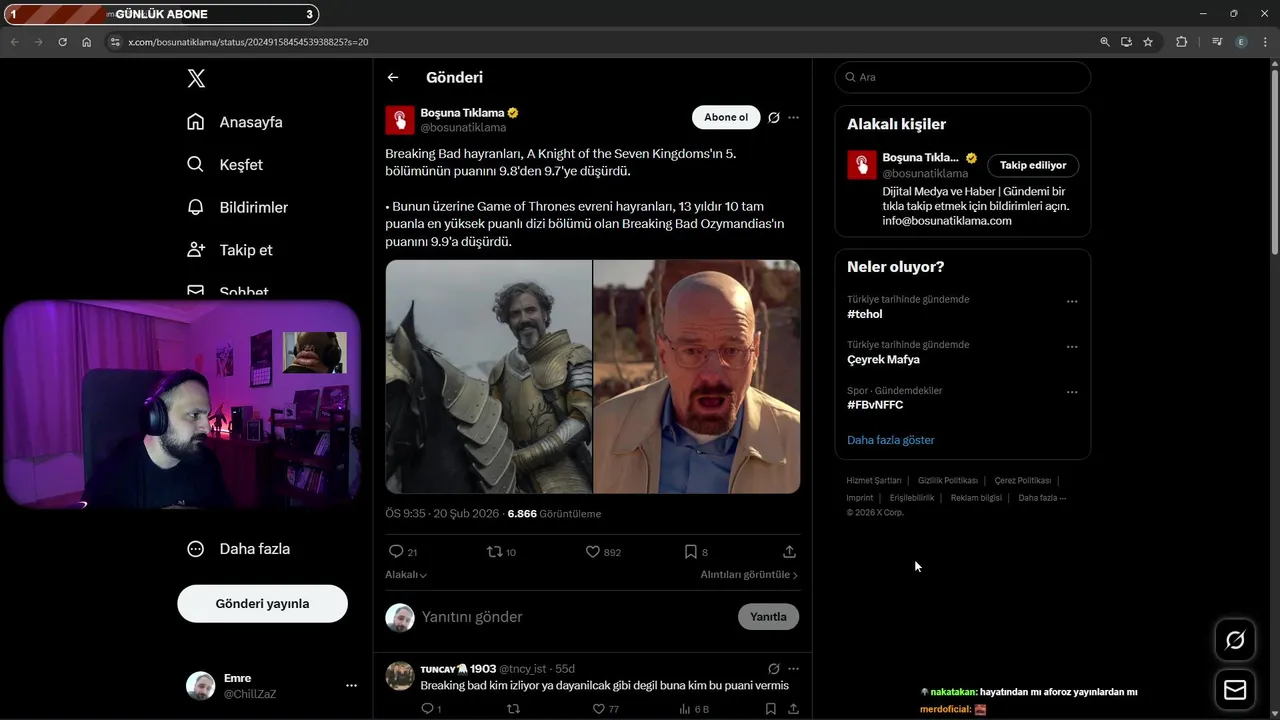This screenshot has width=1280, height=720.
Task: Bookmark TUNCAY's reply
Action: pos(770,709)
